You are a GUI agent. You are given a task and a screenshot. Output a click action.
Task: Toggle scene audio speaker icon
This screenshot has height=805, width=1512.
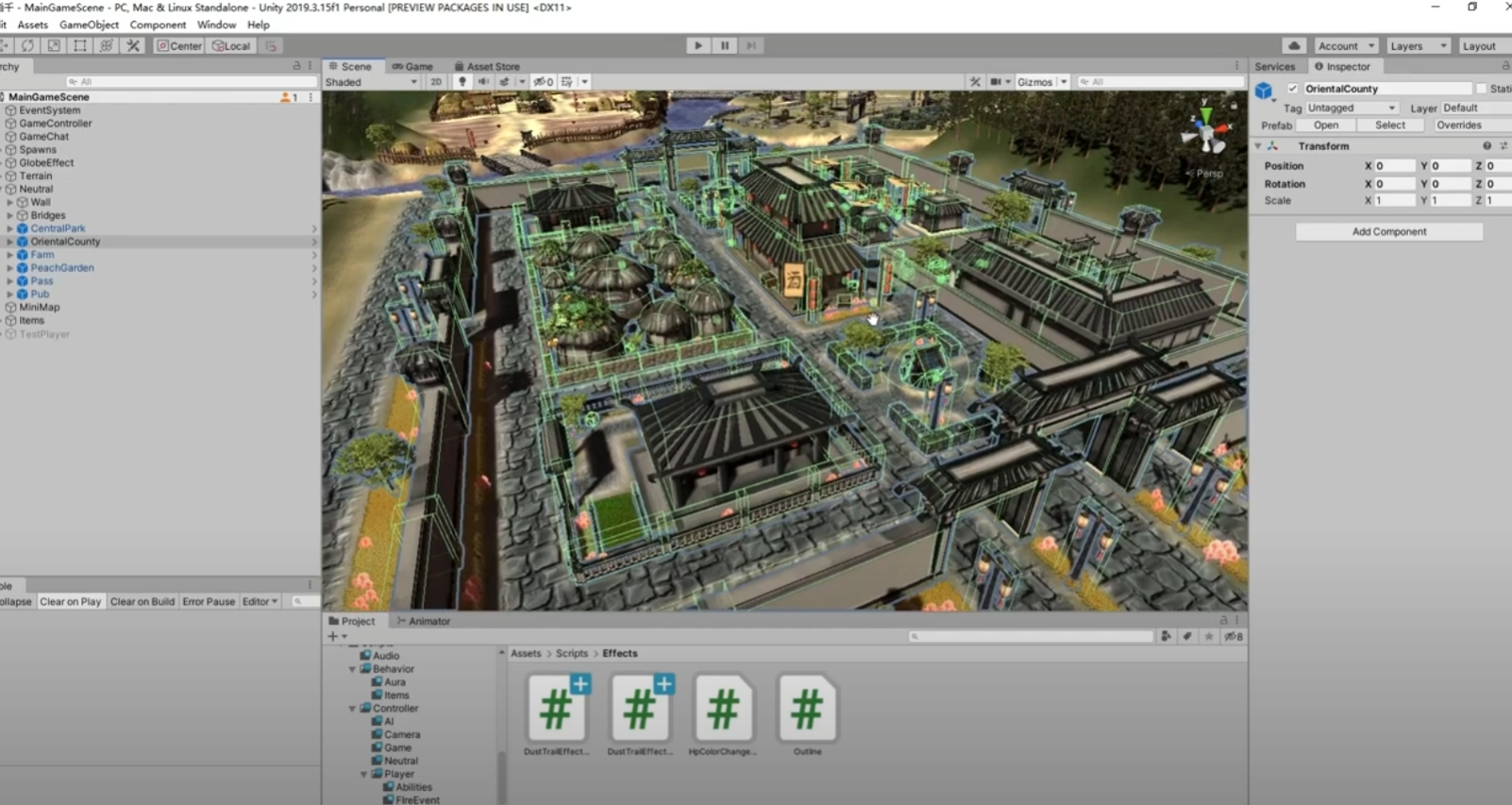tap(483, 82)
